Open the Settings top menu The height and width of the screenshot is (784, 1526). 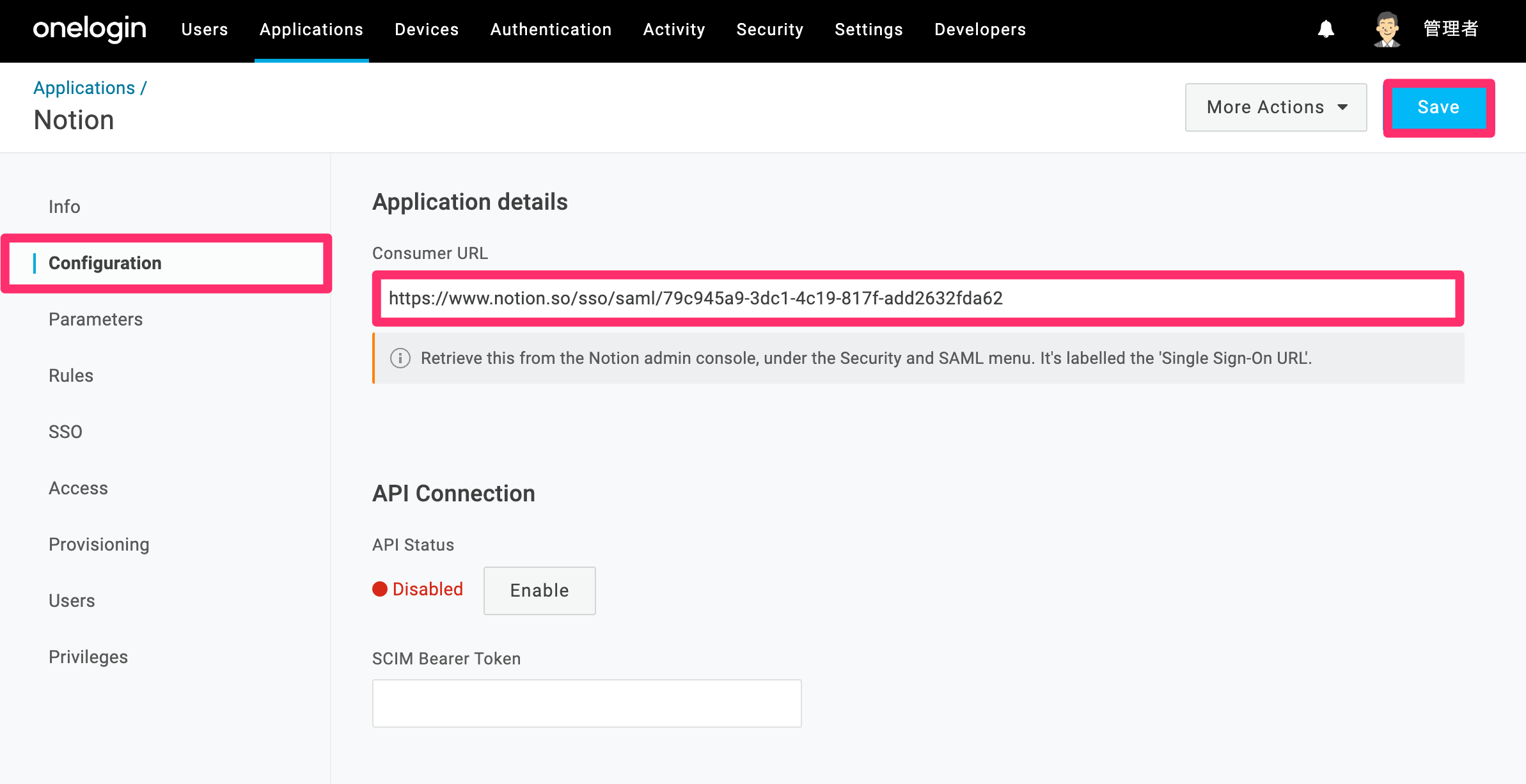(869, 29)
